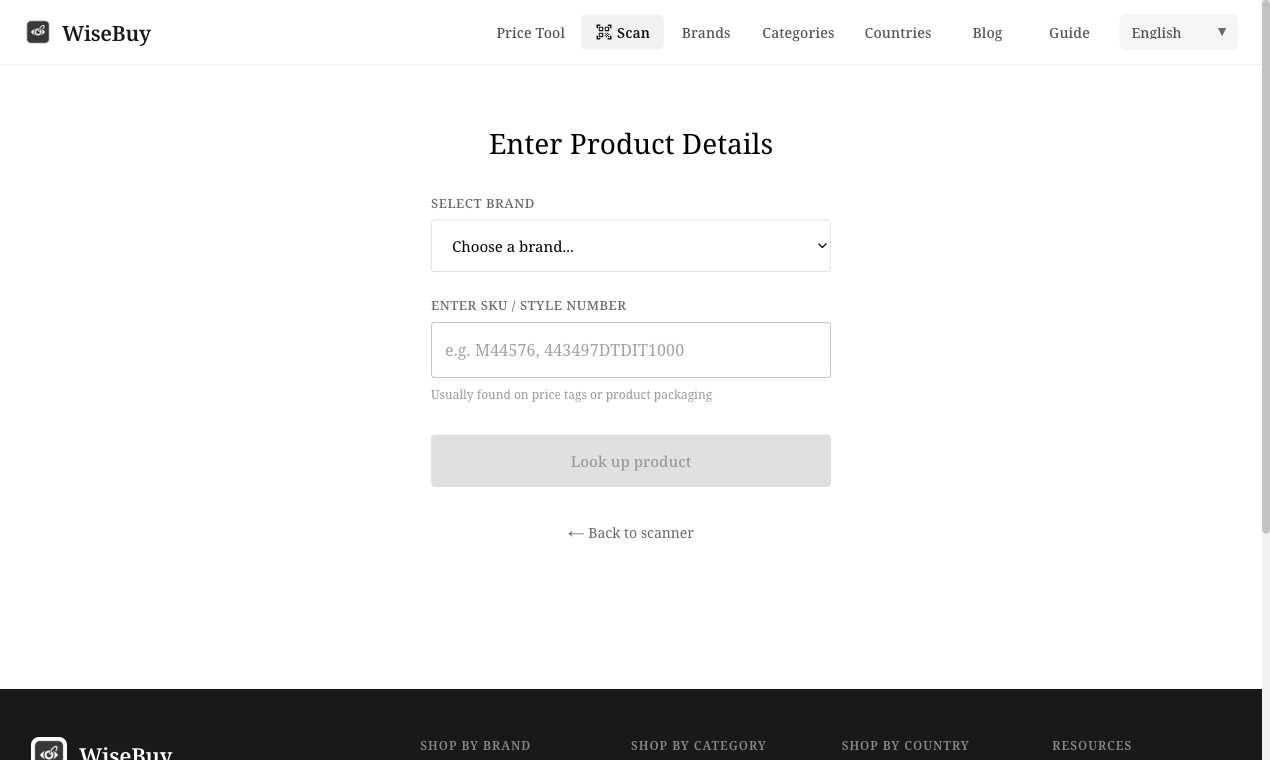Click the WiseBuy logo icon in footer
This screenshot has width=1270, height=760.
49,750
